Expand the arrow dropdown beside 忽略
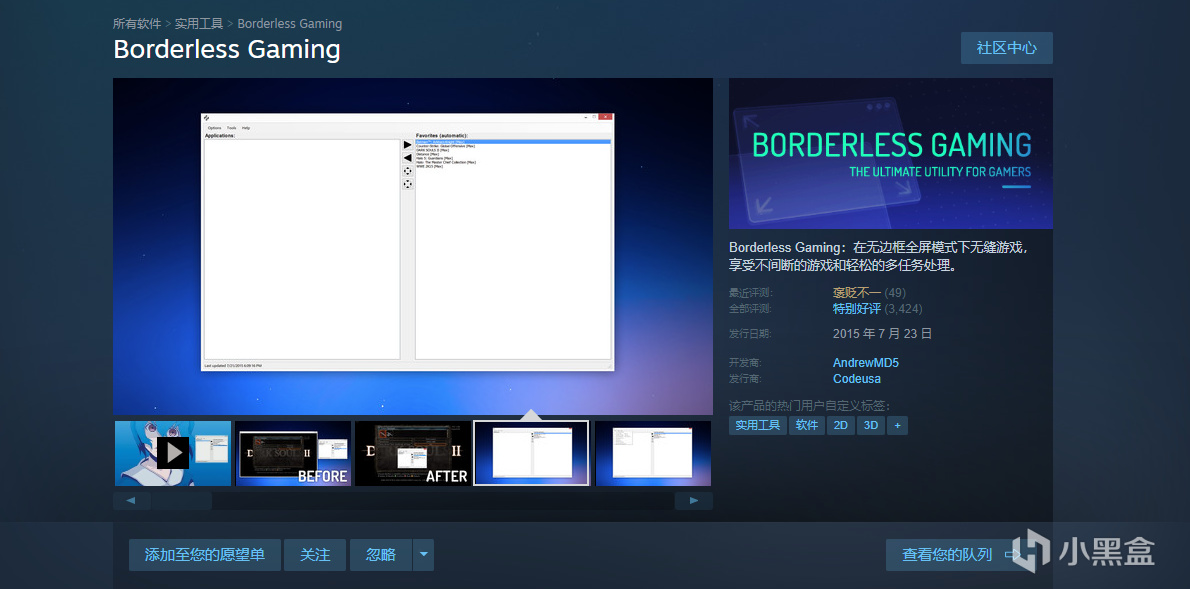The height and width of the screenshot is (589, 1190). tap(423, 555)
